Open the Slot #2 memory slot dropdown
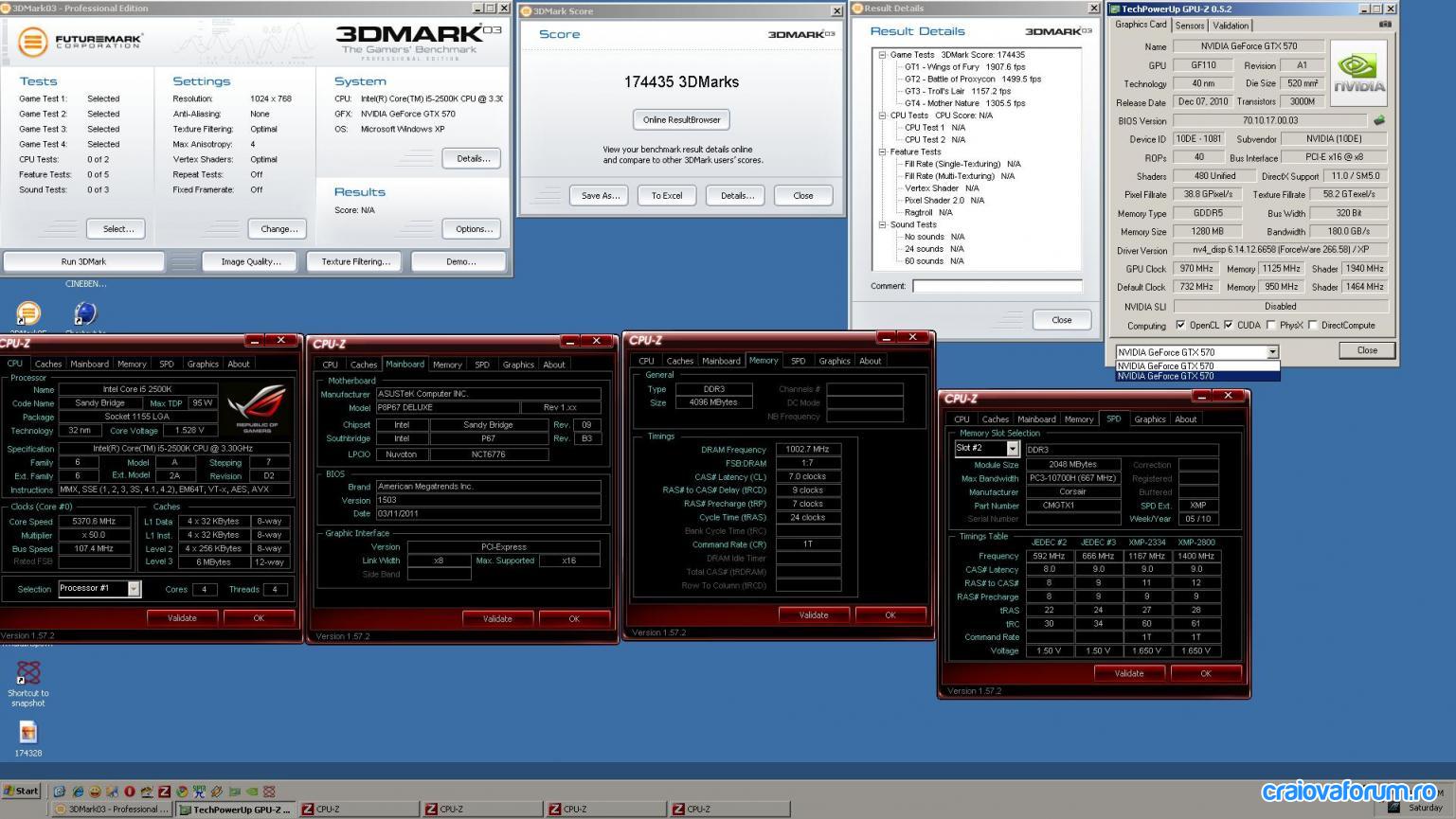This screenshot has height=819, width=1456. point(1013,449)
